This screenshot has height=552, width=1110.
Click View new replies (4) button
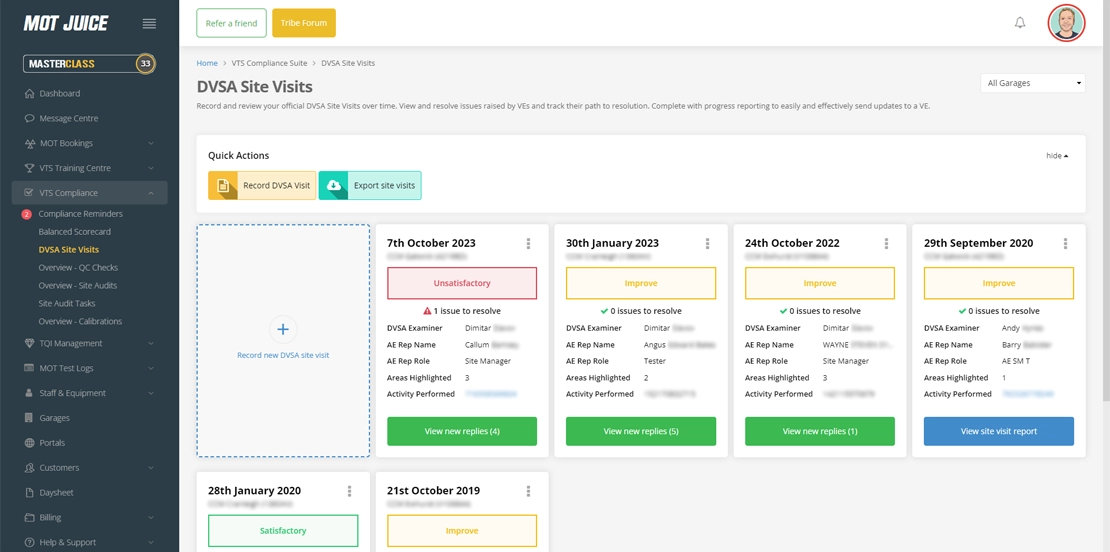point(462,431)
